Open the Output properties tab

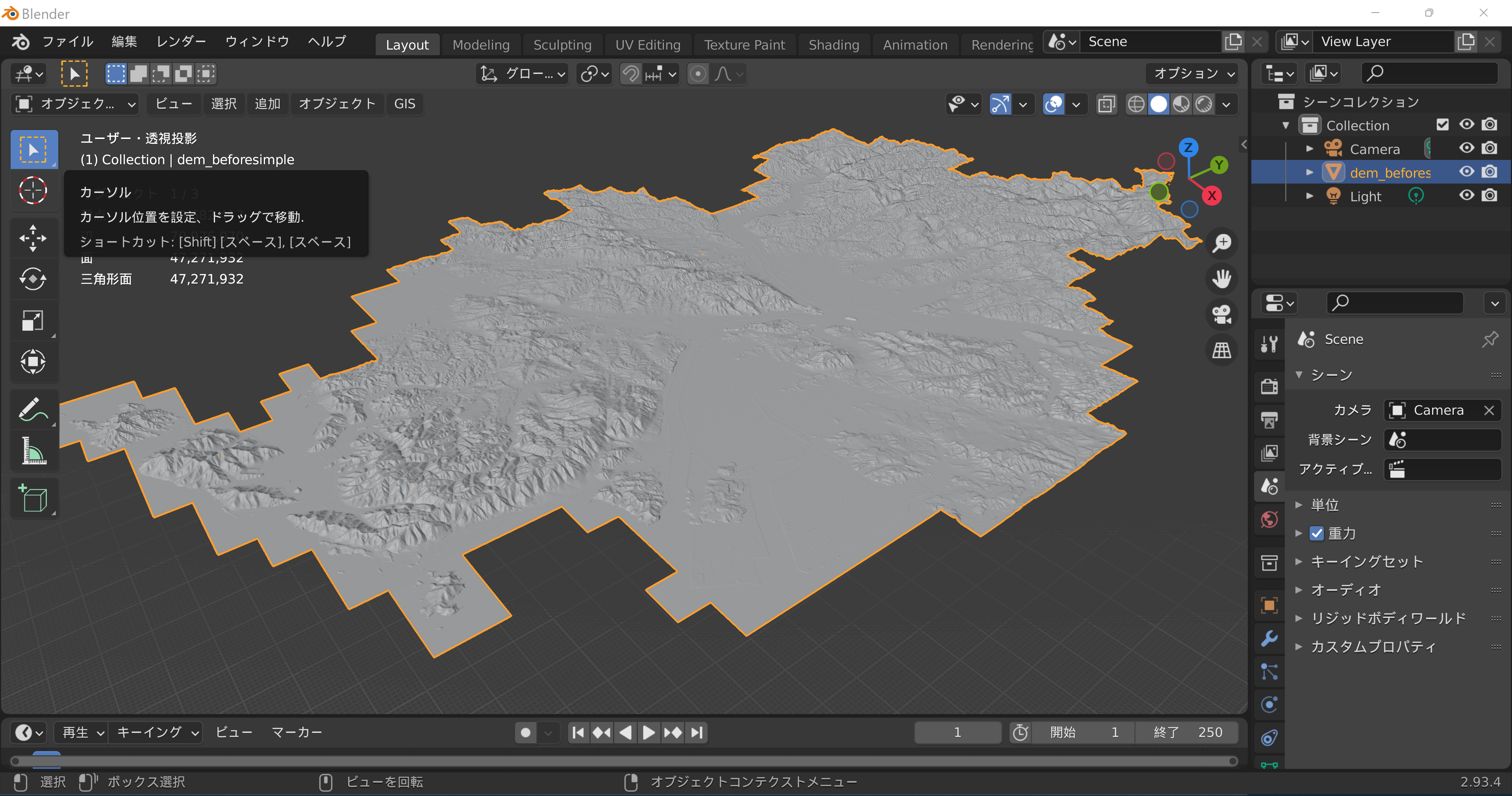1269,420
